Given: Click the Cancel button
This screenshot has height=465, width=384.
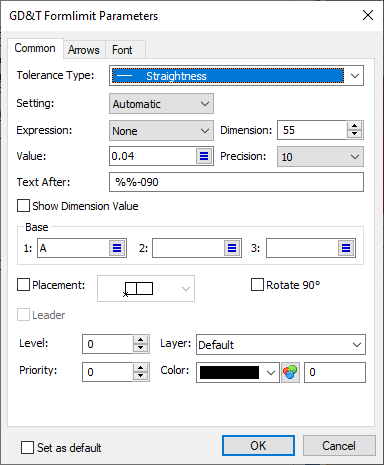Looking at the screenshot, I should pos(339,445).
